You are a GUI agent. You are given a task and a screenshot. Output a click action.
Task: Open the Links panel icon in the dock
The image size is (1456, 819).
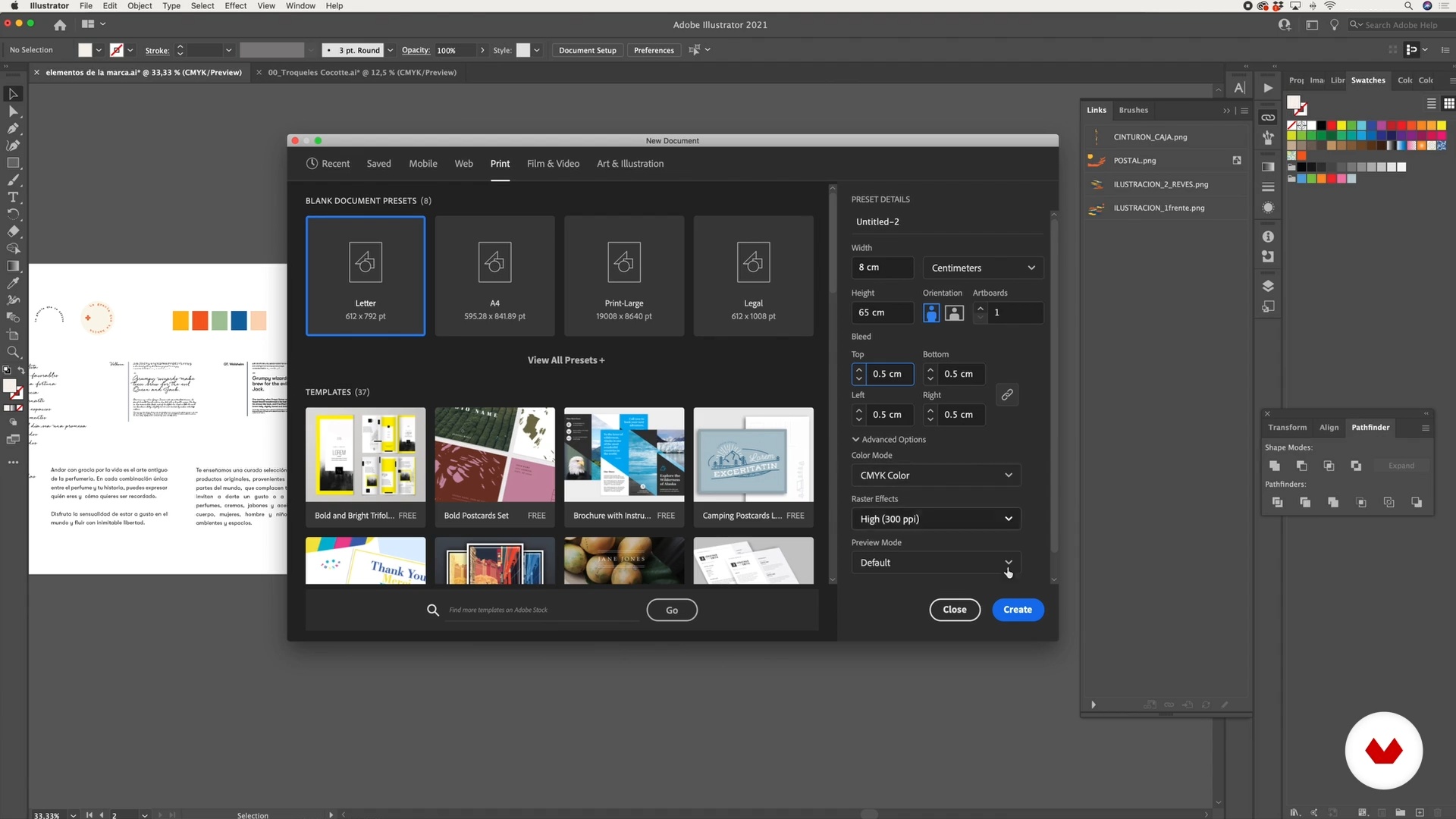(1268, 118)
